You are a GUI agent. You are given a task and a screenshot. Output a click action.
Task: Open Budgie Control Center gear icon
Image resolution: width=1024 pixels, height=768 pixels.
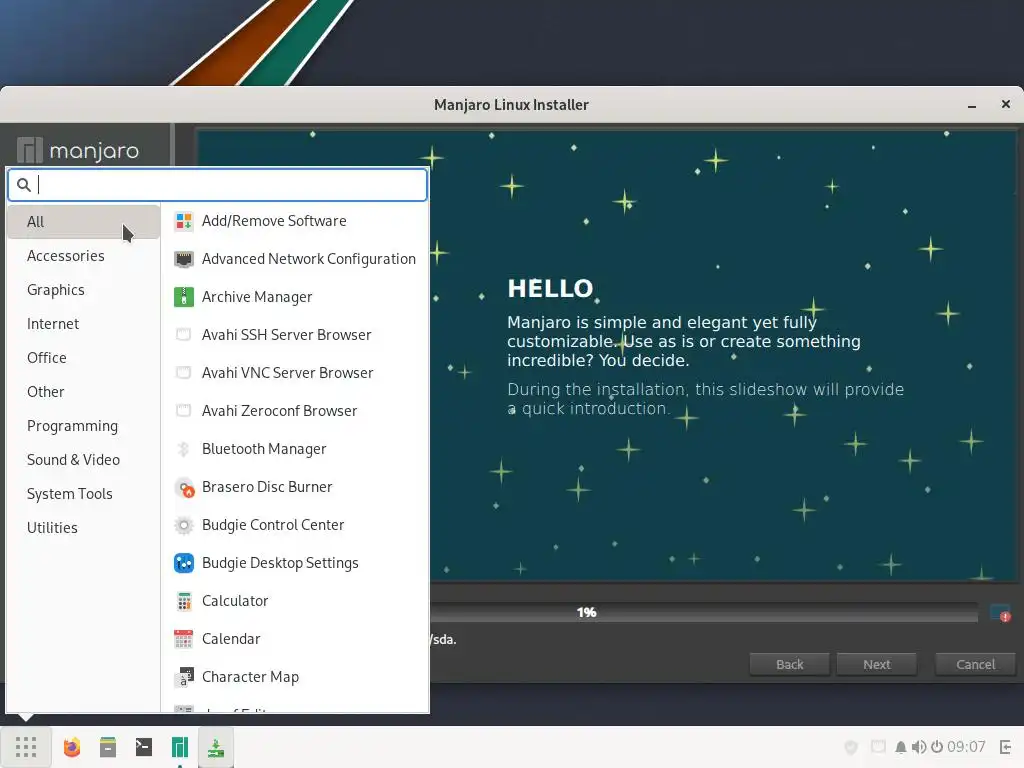pyautogui.click(x=184, y=525)
